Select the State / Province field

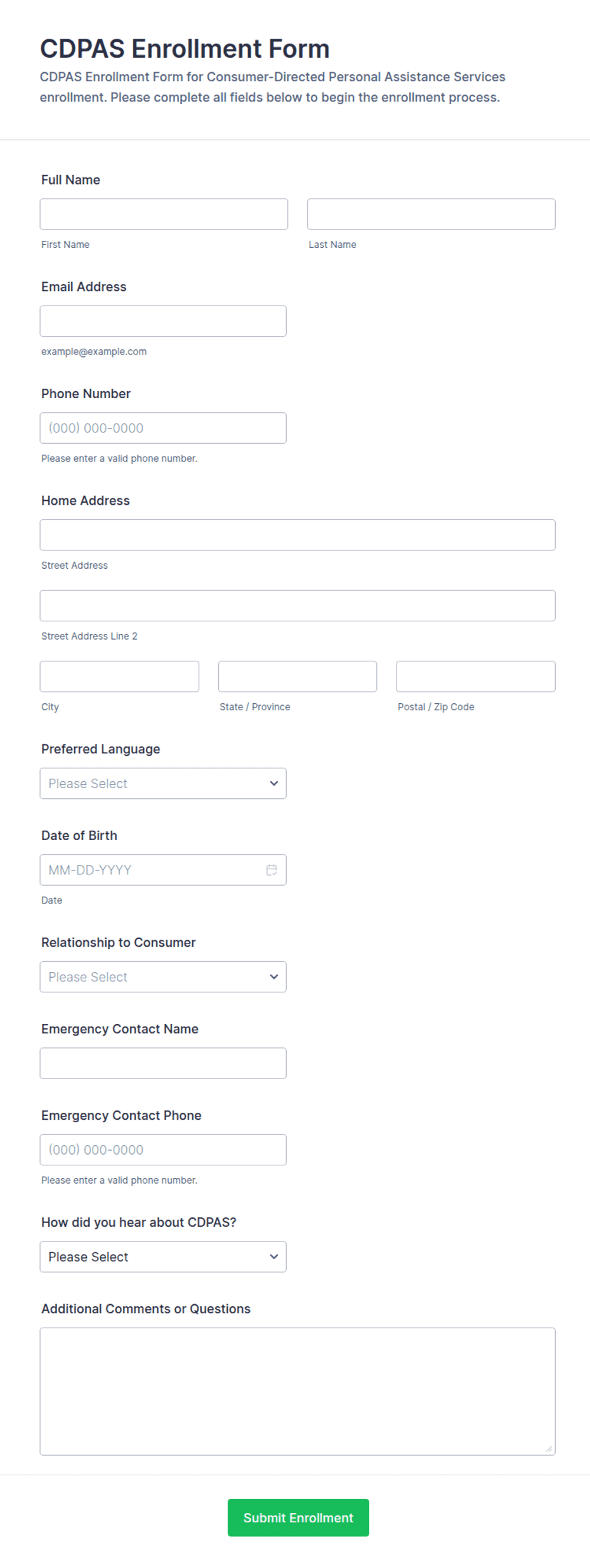point(298,677)
